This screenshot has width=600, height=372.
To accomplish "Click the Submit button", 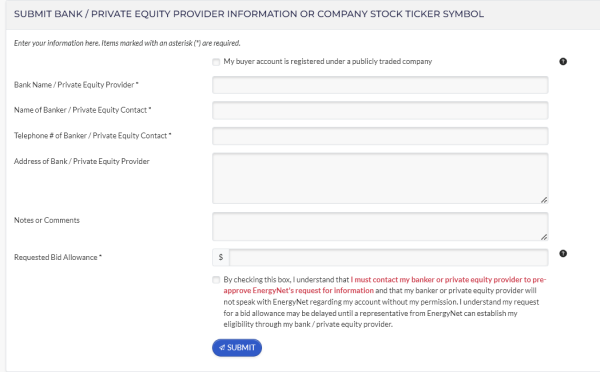I will coord(237,348).
